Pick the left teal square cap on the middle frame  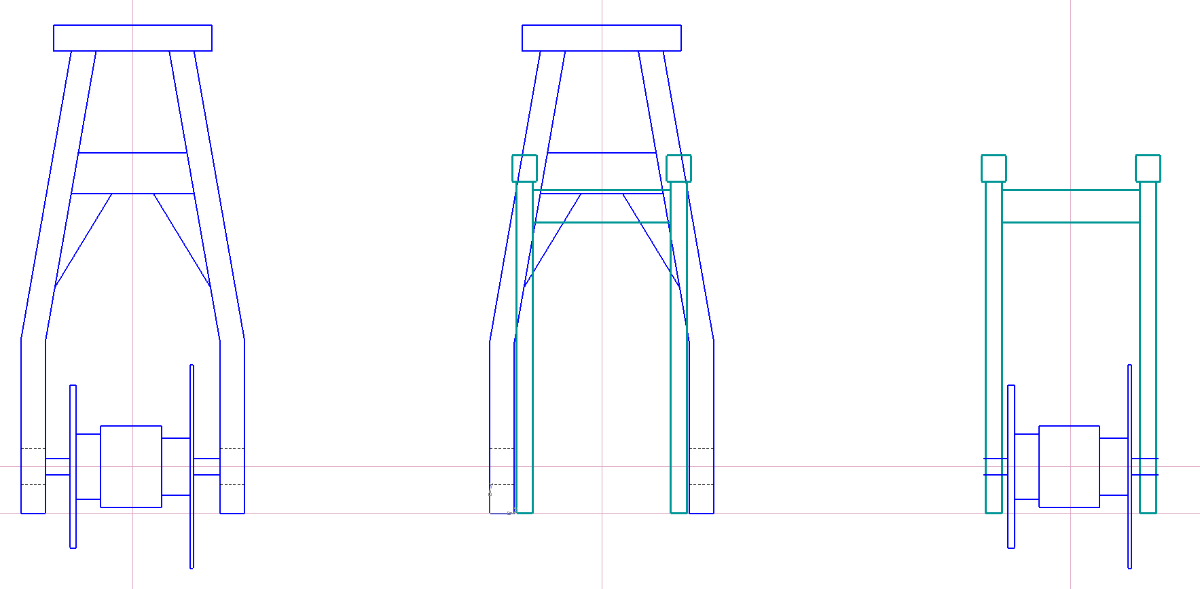[525, 168]
